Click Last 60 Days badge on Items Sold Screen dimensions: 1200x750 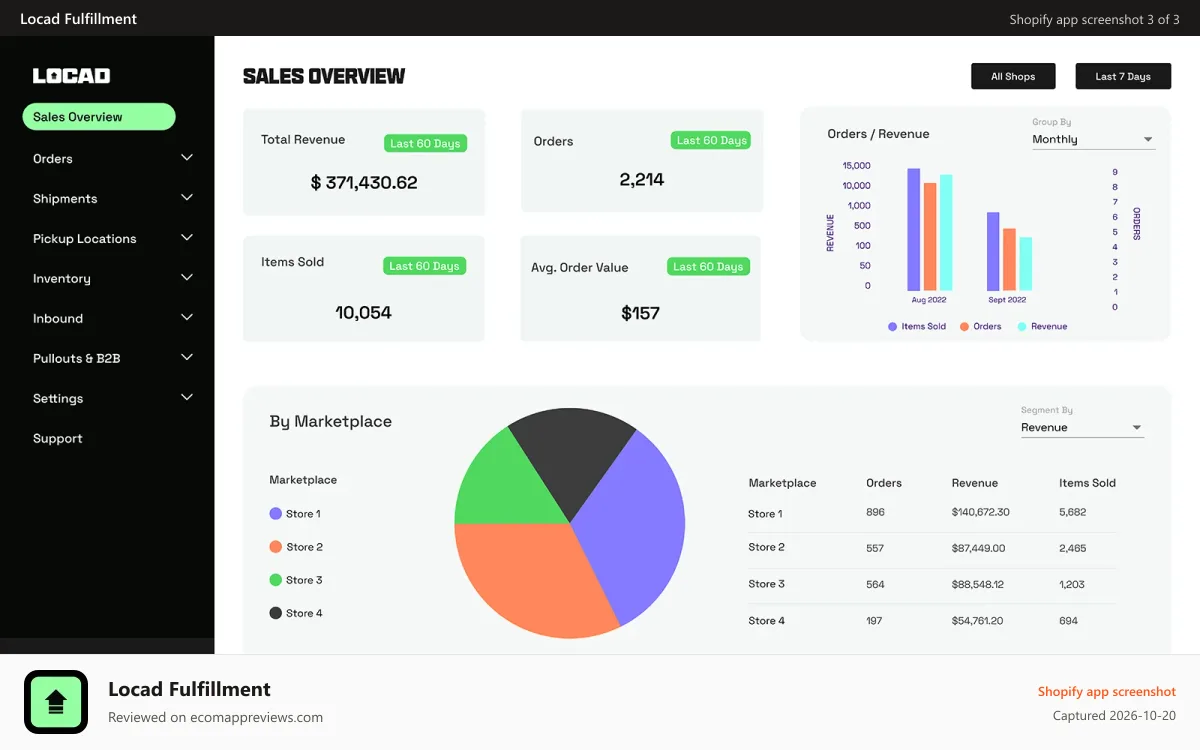tap(424, 266)
